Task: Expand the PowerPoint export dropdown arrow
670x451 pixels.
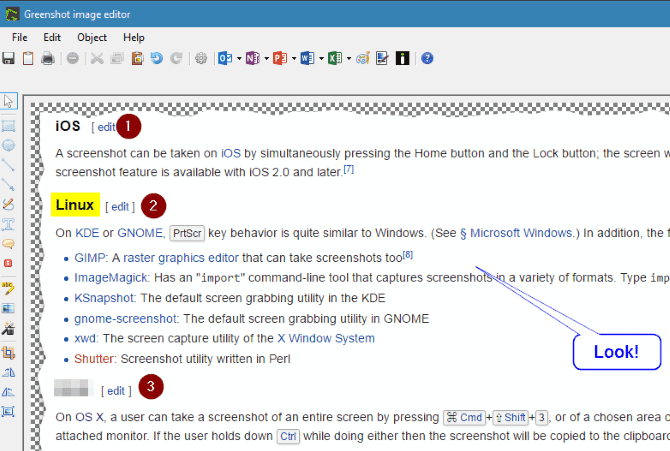Action: [x=294, y=59]
